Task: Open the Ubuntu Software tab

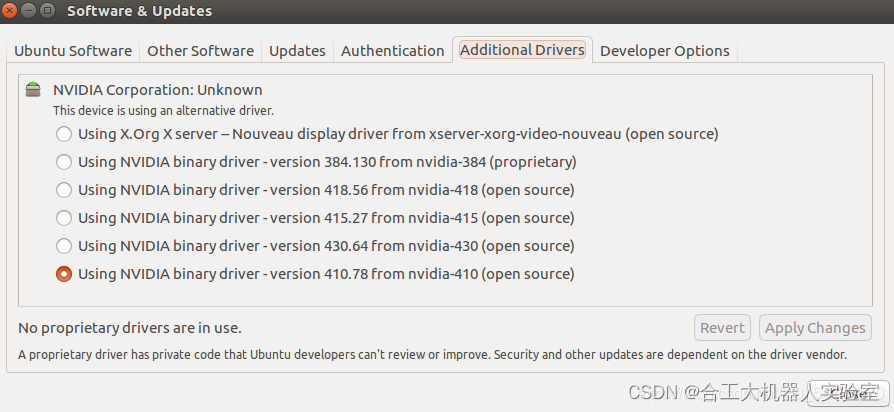Action: [x=73, y=51]
